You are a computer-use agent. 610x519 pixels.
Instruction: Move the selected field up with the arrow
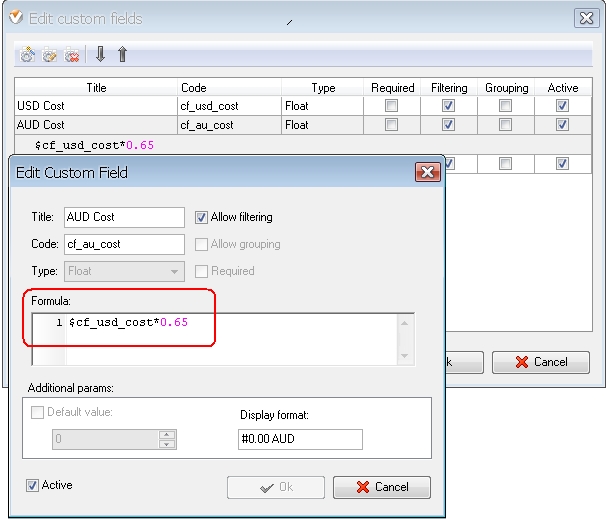[x=122, y=55]
